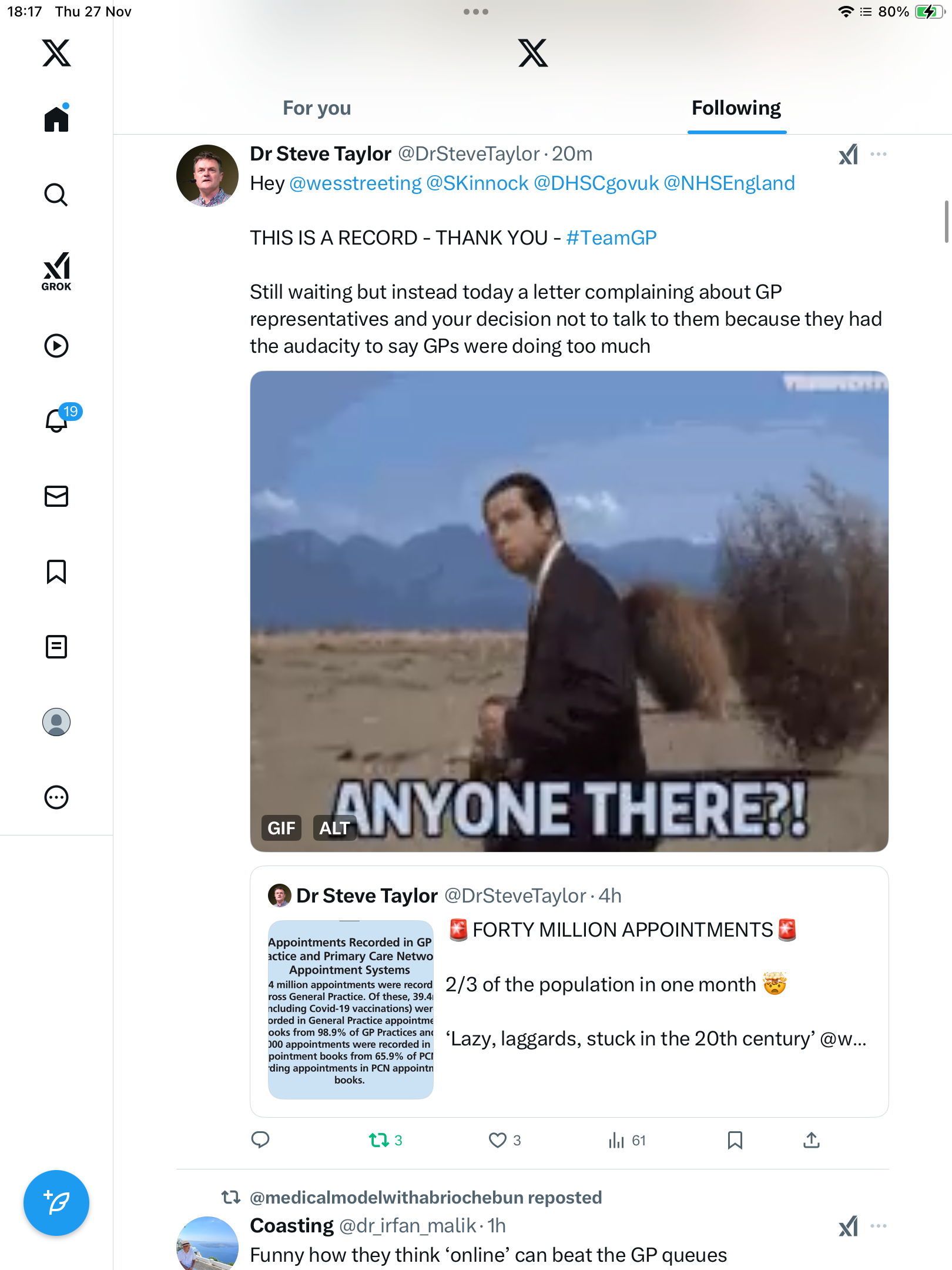Viewport: 952px width, 1270px height.
Task: Open the Bookmarks icon in the sidebar
Action: coord(56,571)
